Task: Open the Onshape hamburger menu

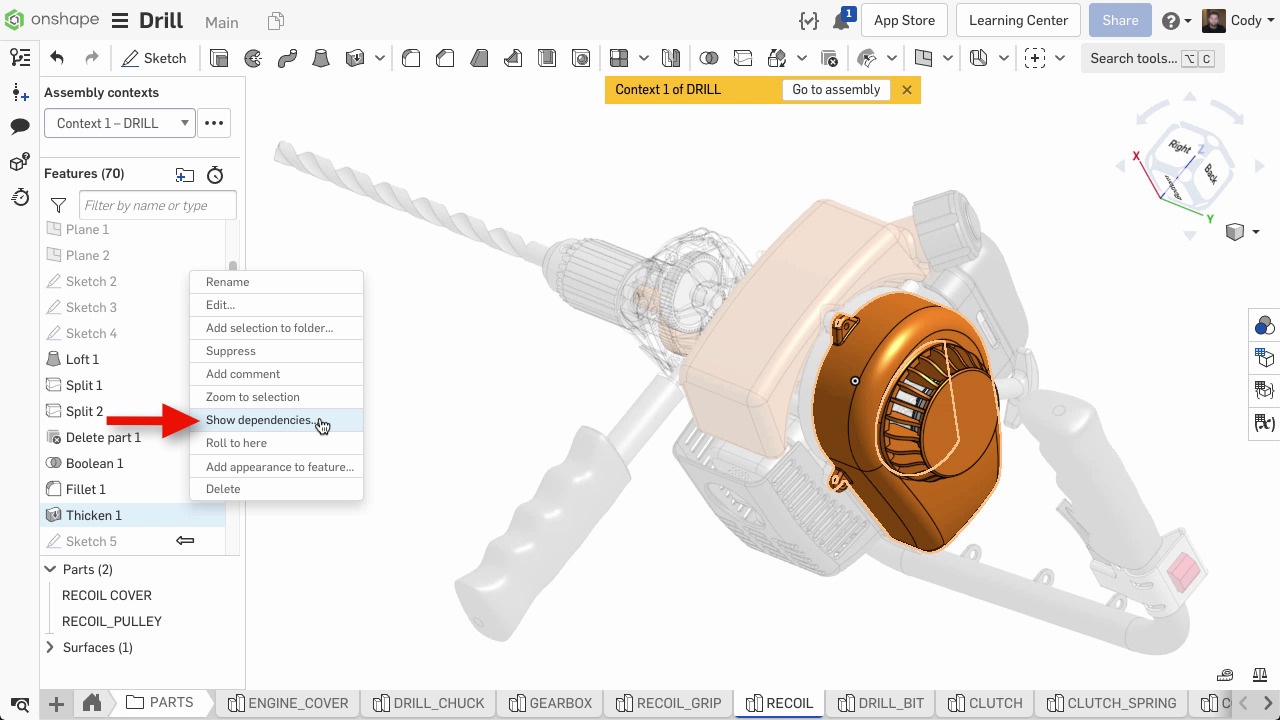Action: pyautogui.click(x=120, y=21)
